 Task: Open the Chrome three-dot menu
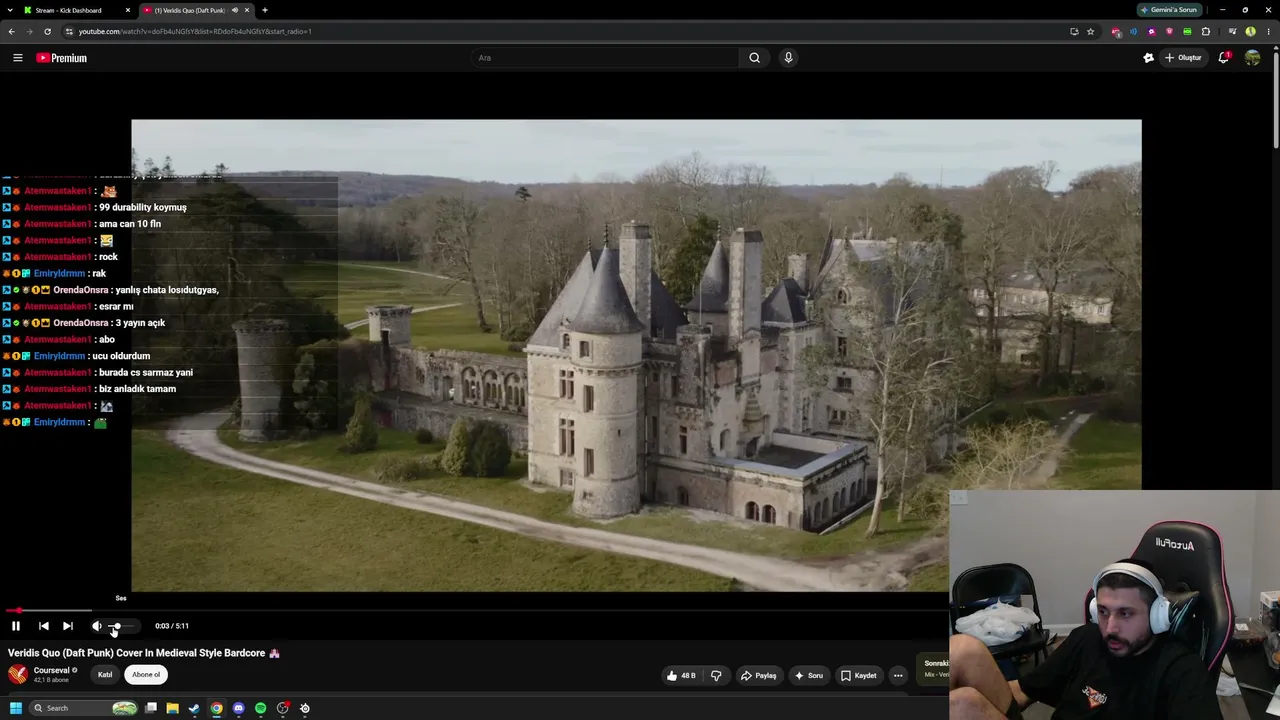coord(1269,31)
